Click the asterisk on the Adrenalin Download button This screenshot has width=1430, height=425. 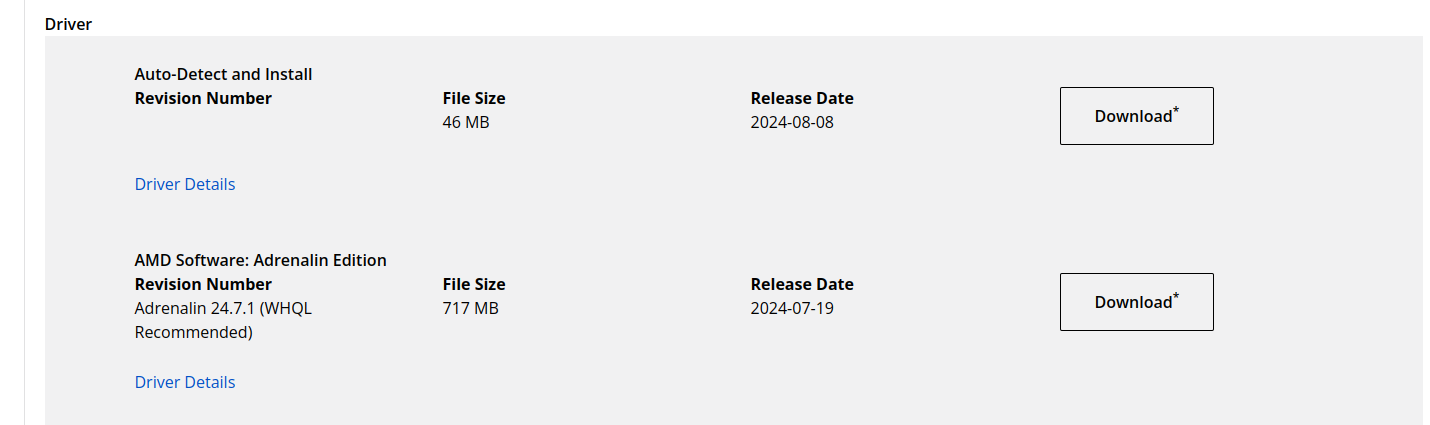pyautogui.click(x=1176, y=295)
